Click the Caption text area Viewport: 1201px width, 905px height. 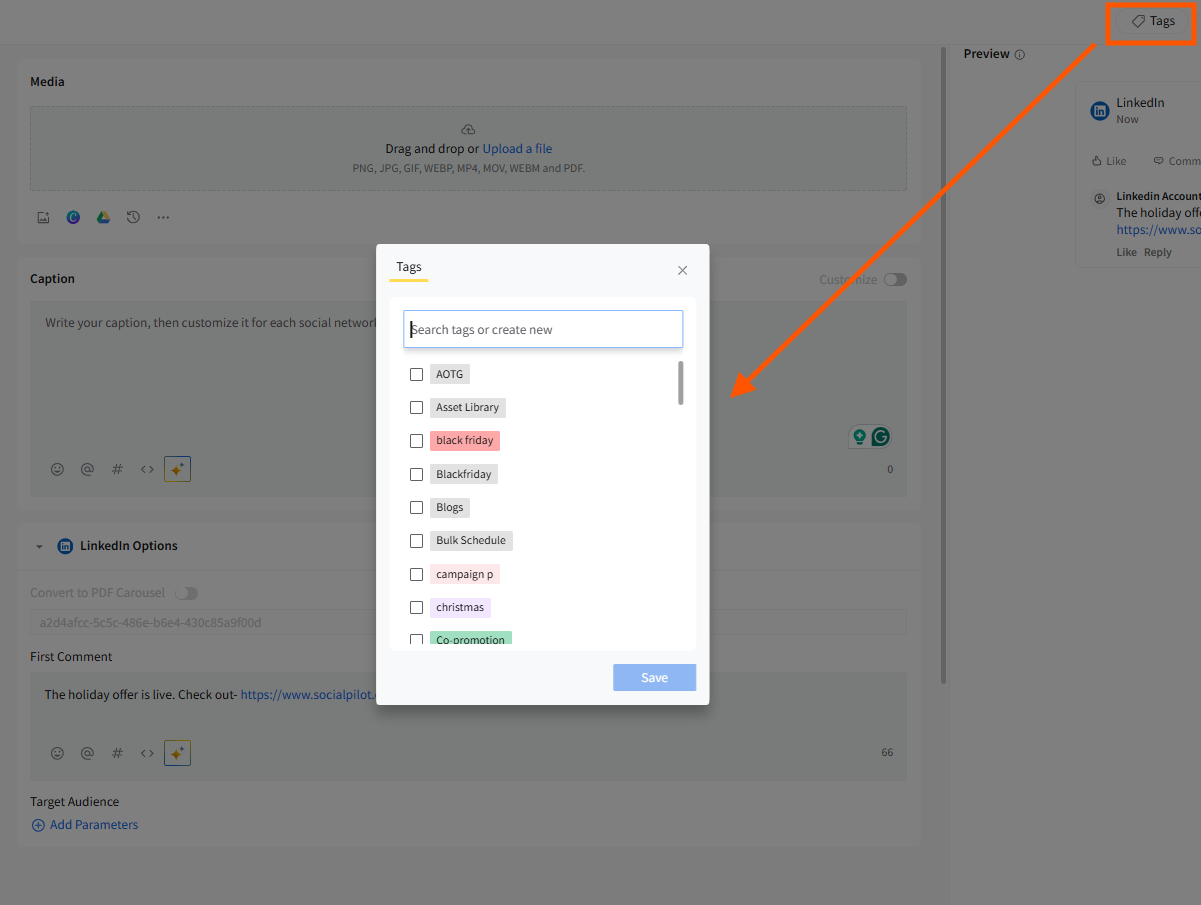468,398
